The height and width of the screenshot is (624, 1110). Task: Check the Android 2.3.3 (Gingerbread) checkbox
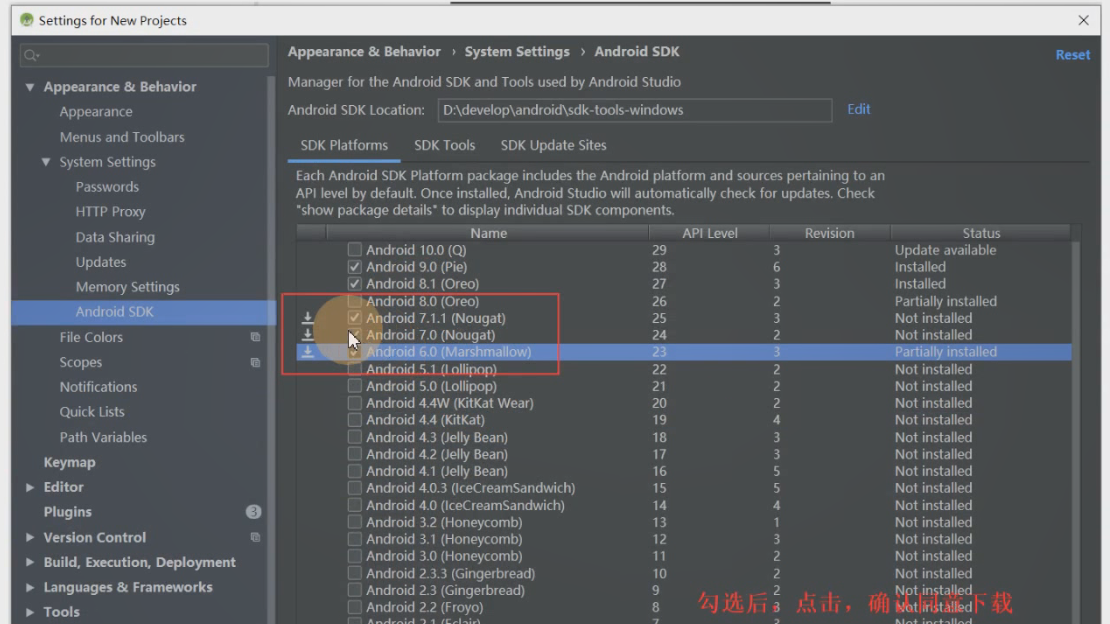(x=355, y=573)
